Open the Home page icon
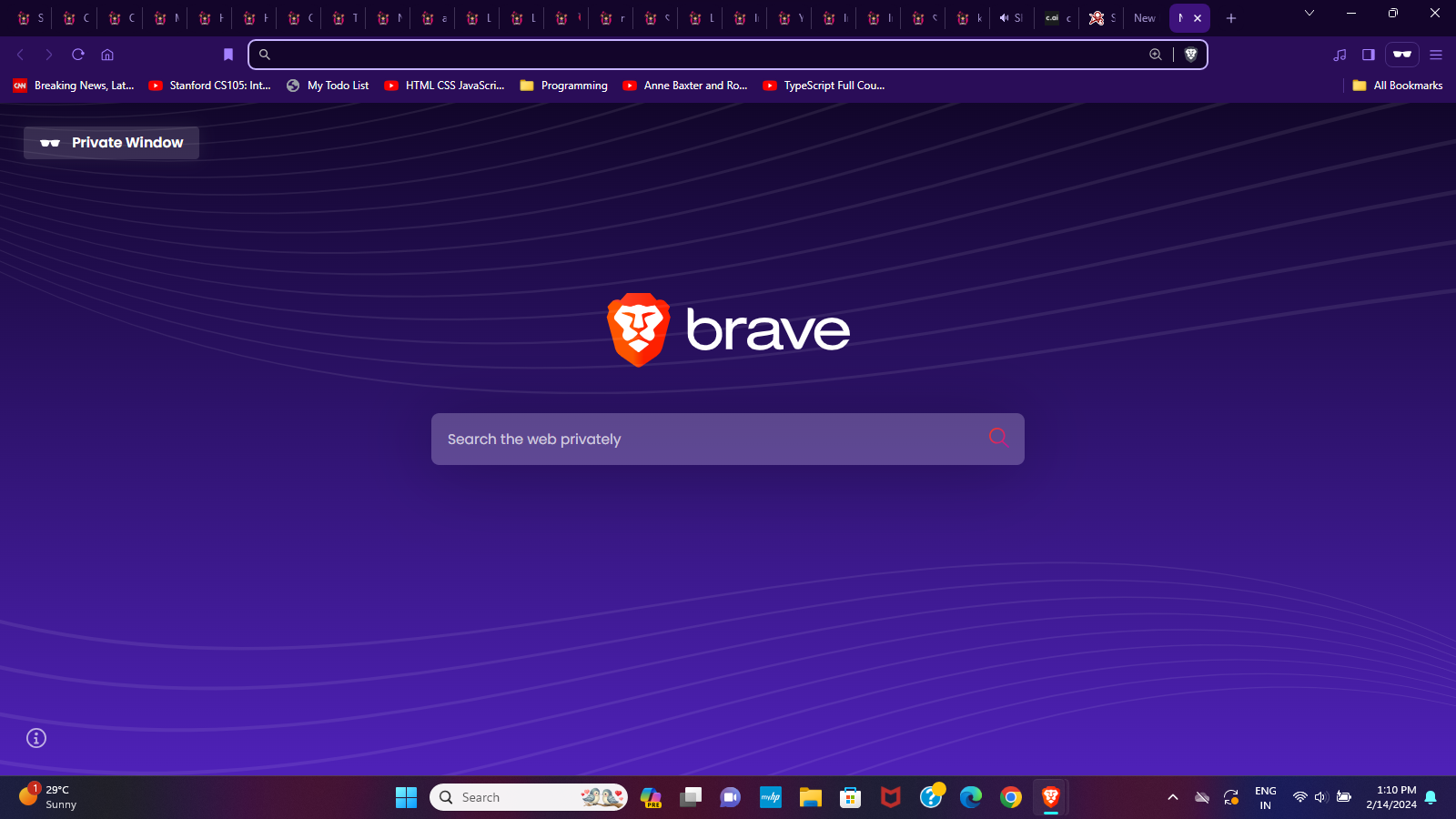 pos(107,55)
